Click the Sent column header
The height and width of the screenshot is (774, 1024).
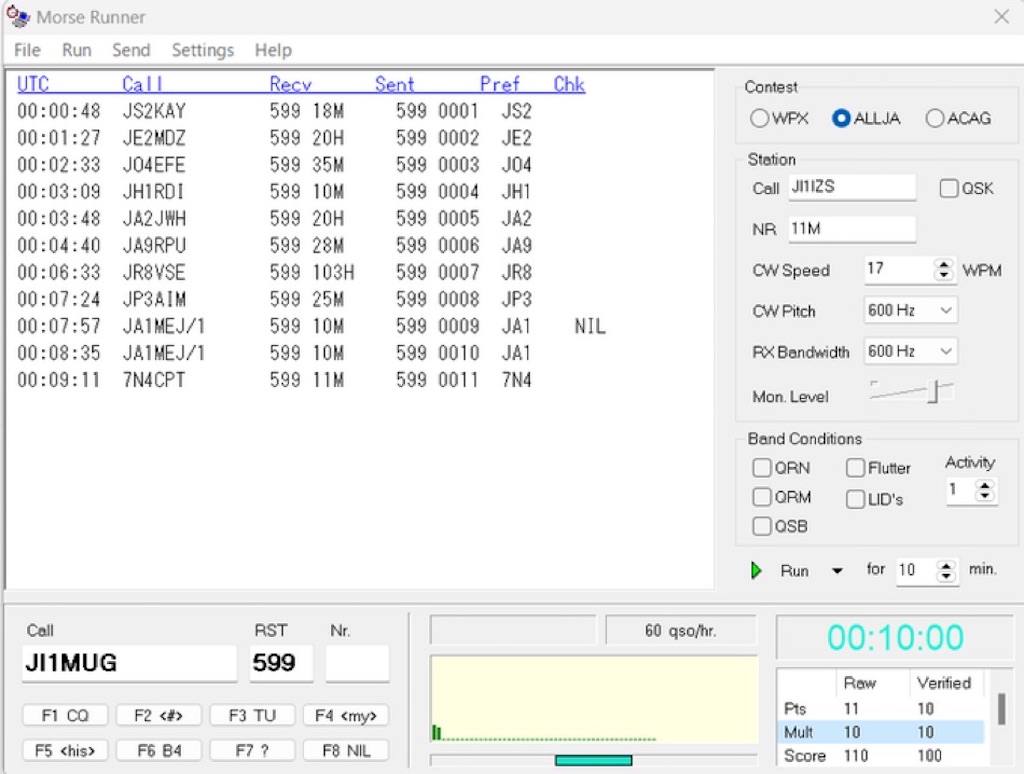[394, 84]
